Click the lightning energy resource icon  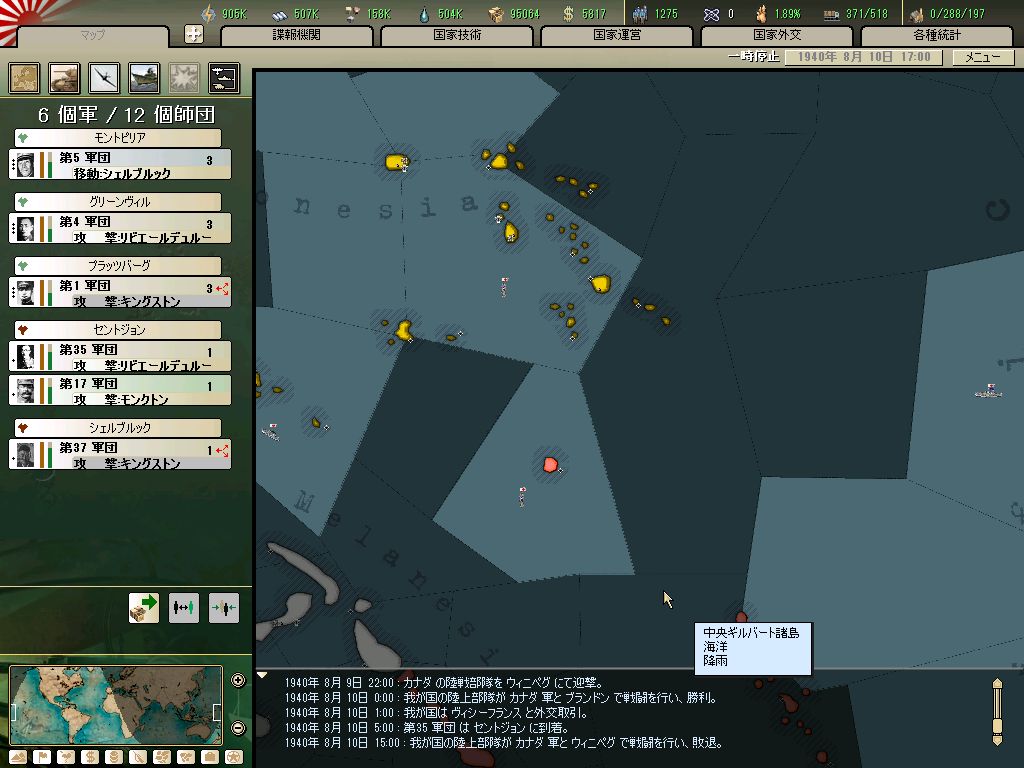pos(208,13)
